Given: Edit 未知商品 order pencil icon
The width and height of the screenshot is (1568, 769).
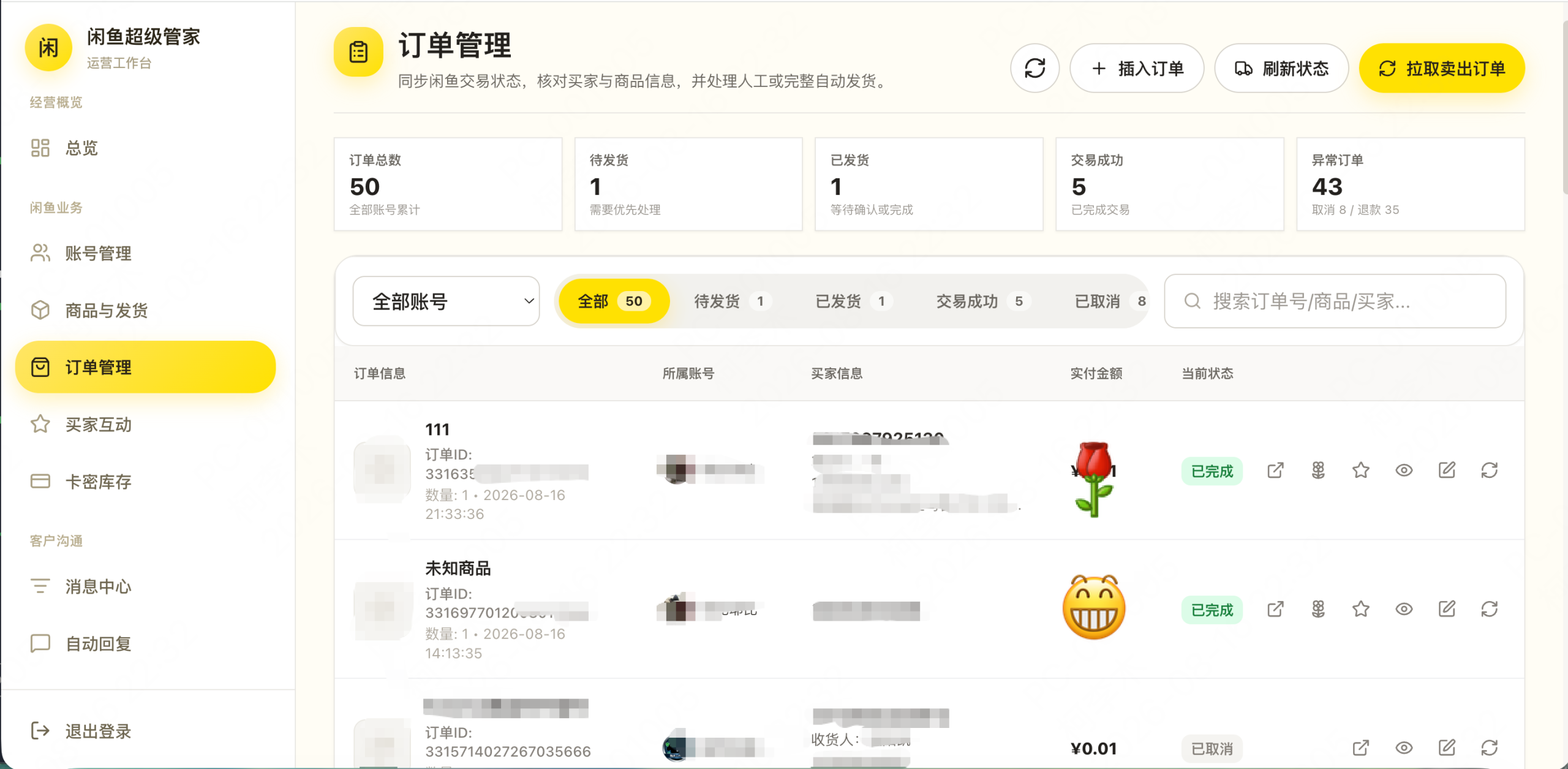Looking at the screenshot, I should point(1447,609).
